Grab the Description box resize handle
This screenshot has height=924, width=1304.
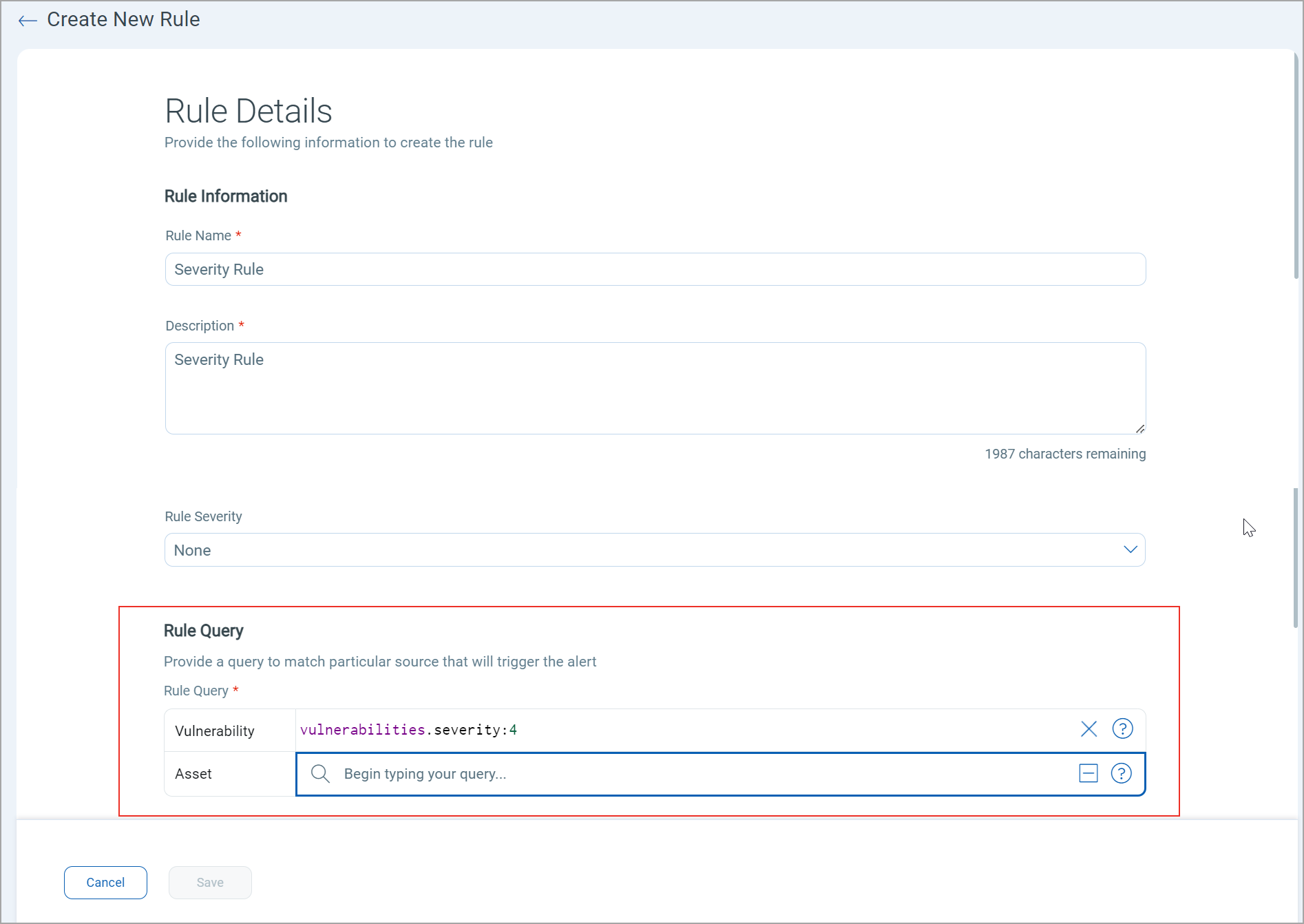pos(1140,428)
